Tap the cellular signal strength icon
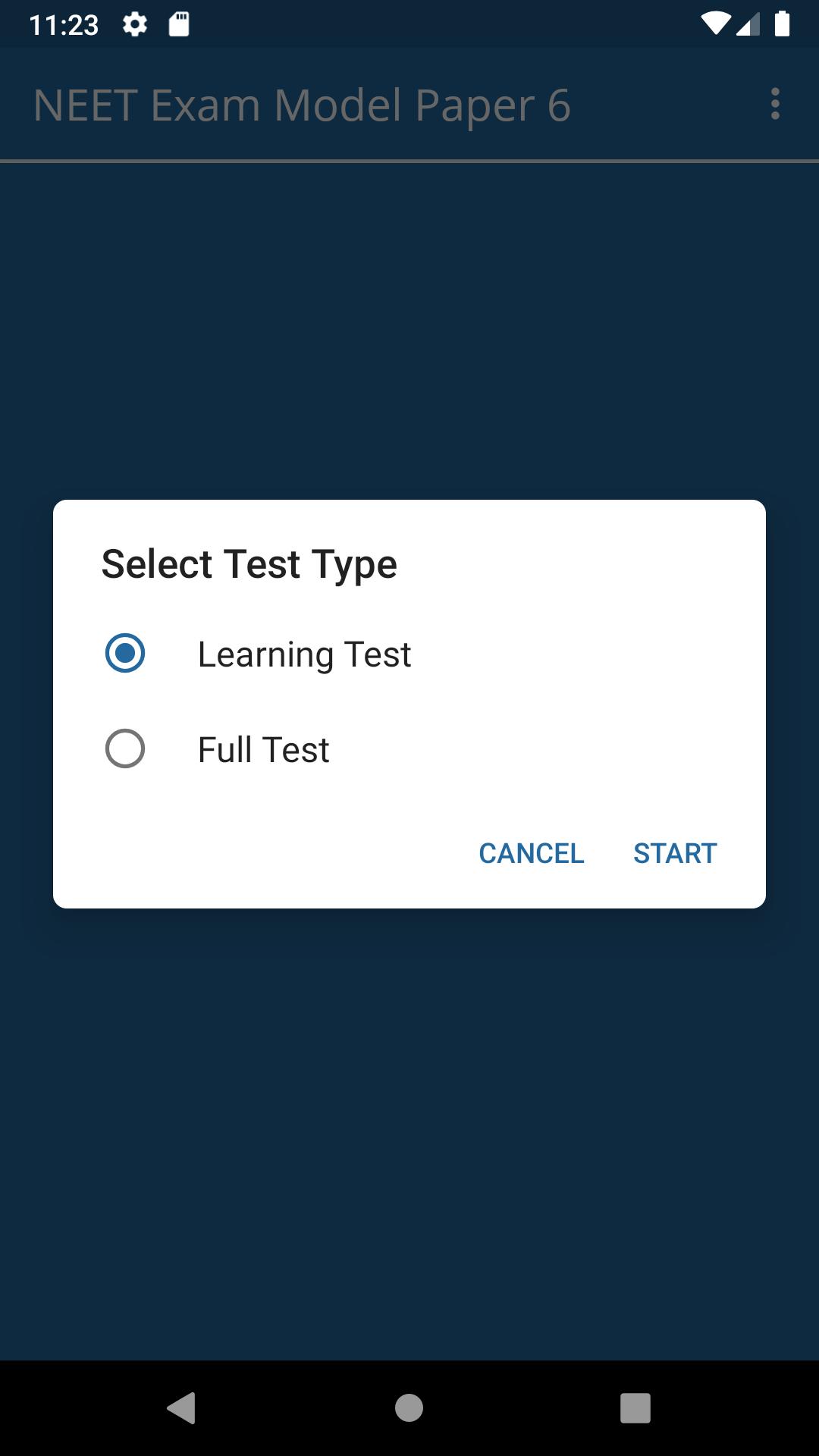Viewport: 819px width, 1456px height. click(x=748, y=25)
